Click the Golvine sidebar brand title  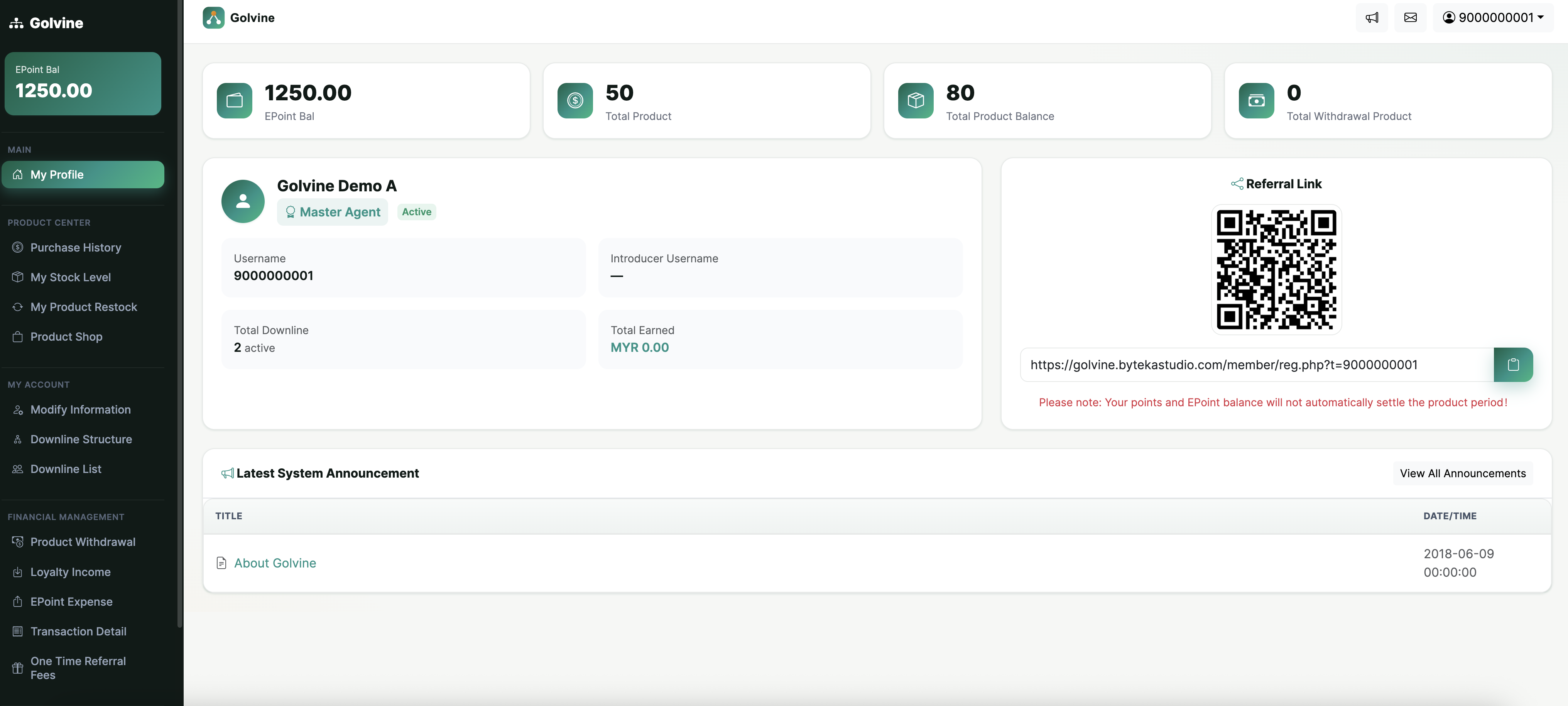[56, 23]
